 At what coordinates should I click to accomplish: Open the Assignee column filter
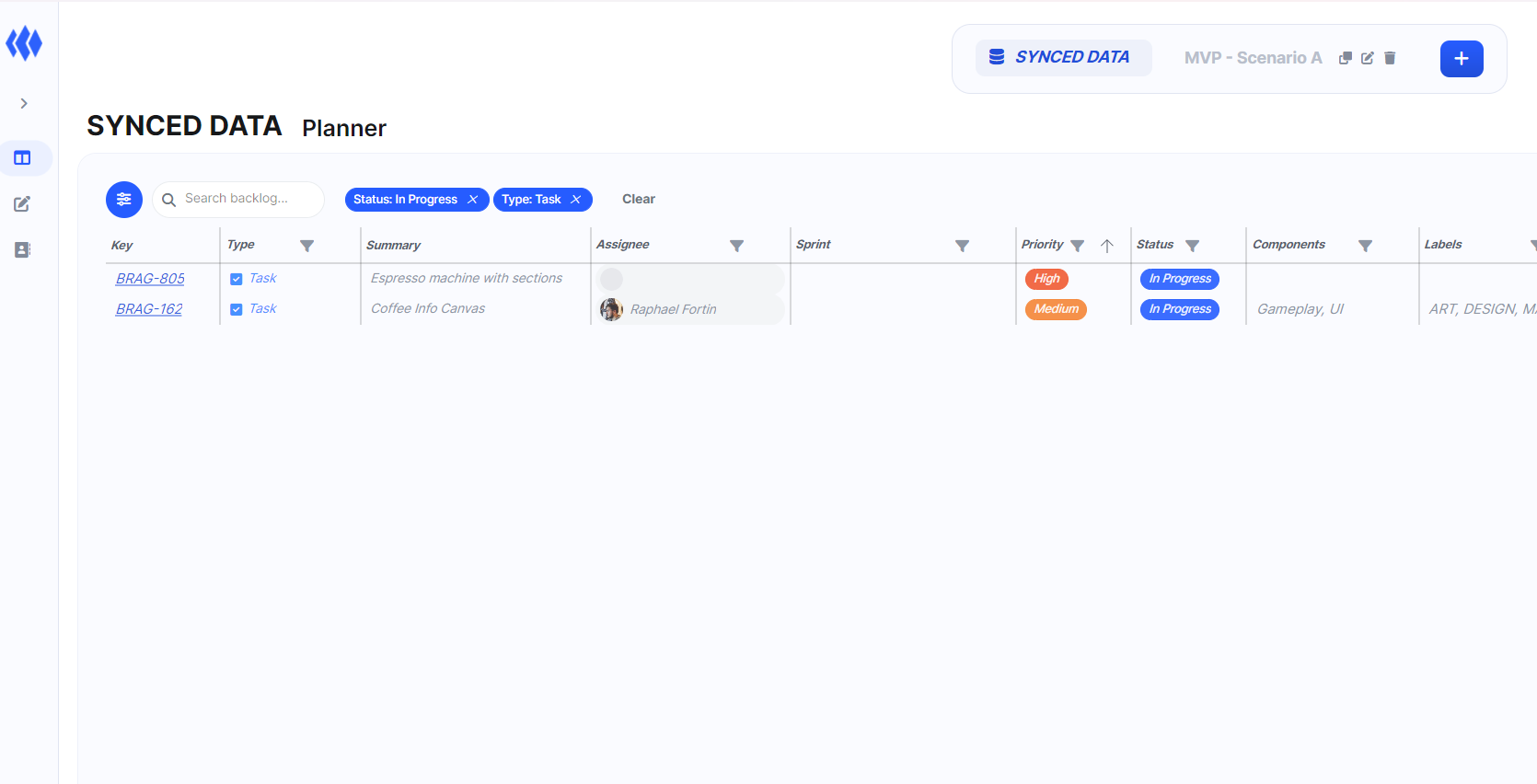click(x=736, y=246)
